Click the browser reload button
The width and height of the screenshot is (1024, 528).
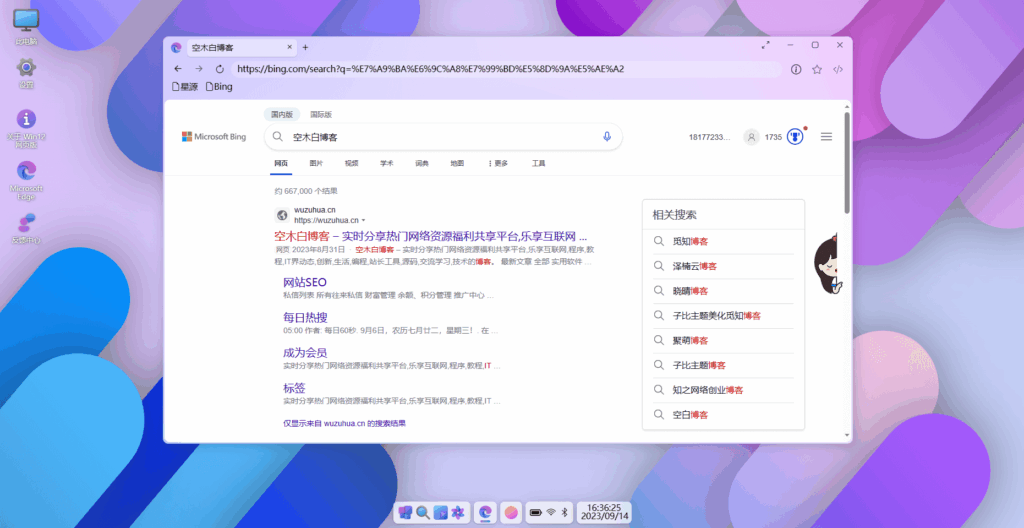pyautogui.click(x=218, y=69)
